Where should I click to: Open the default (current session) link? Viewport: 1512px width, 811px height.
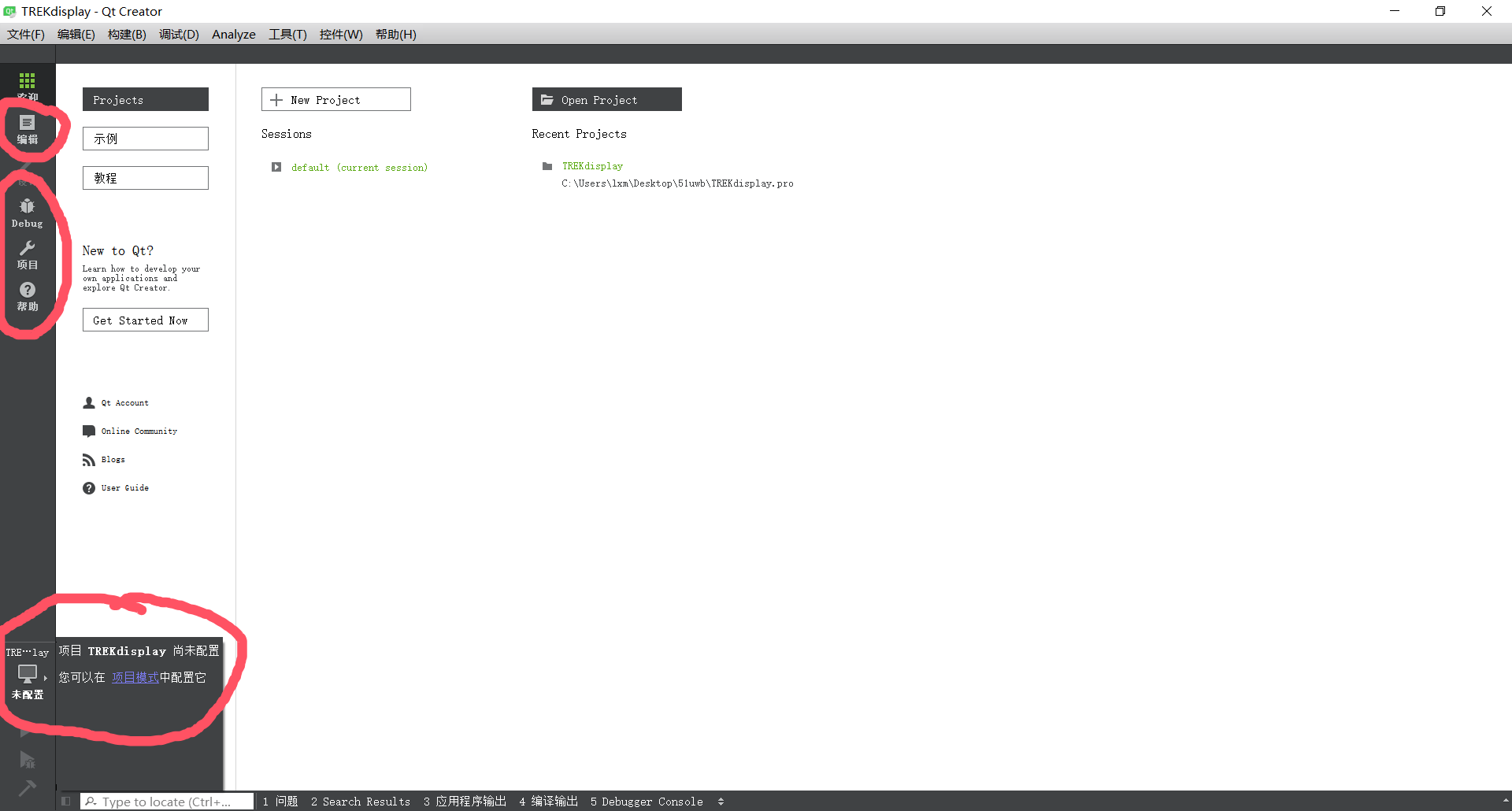[359, 167]
